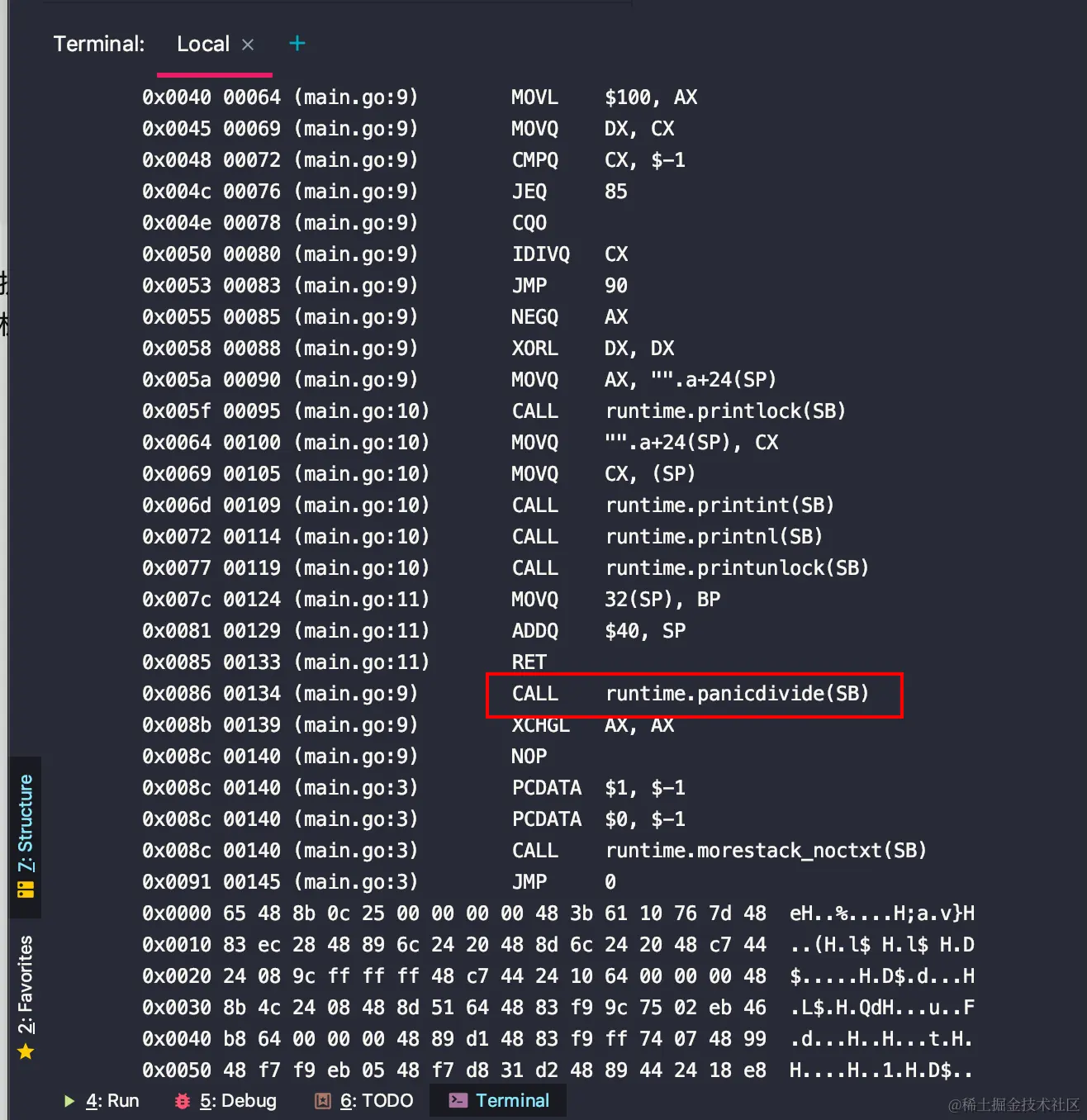Screen dimensions: 1087x1120
Task: Click the Run play triangle icon
Action: [69, 1101]
